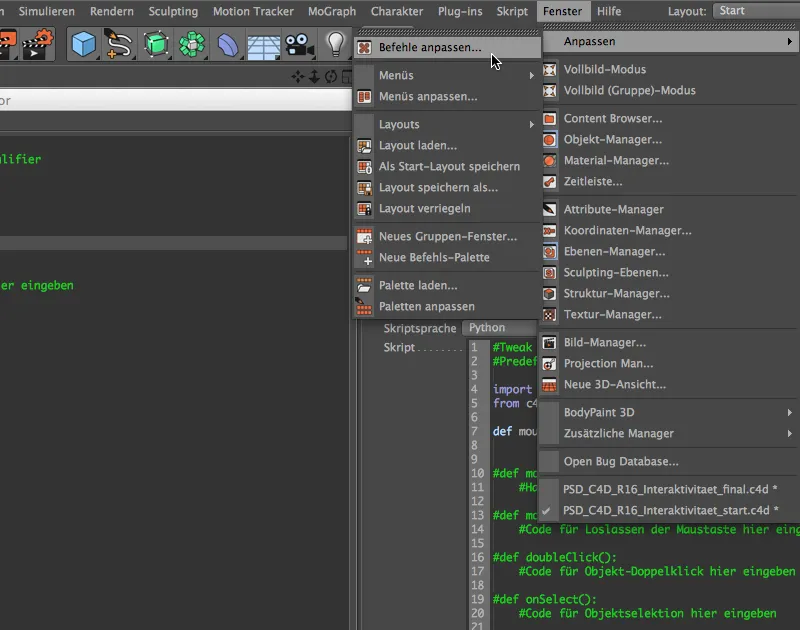800x630 pixels.
Task: Expand the Menüs submenu
Action: pos(447,75)
